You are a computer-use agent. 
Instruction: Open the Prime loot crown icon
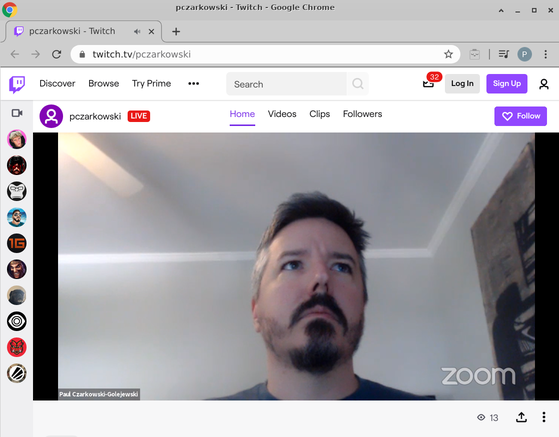(428, 84)
